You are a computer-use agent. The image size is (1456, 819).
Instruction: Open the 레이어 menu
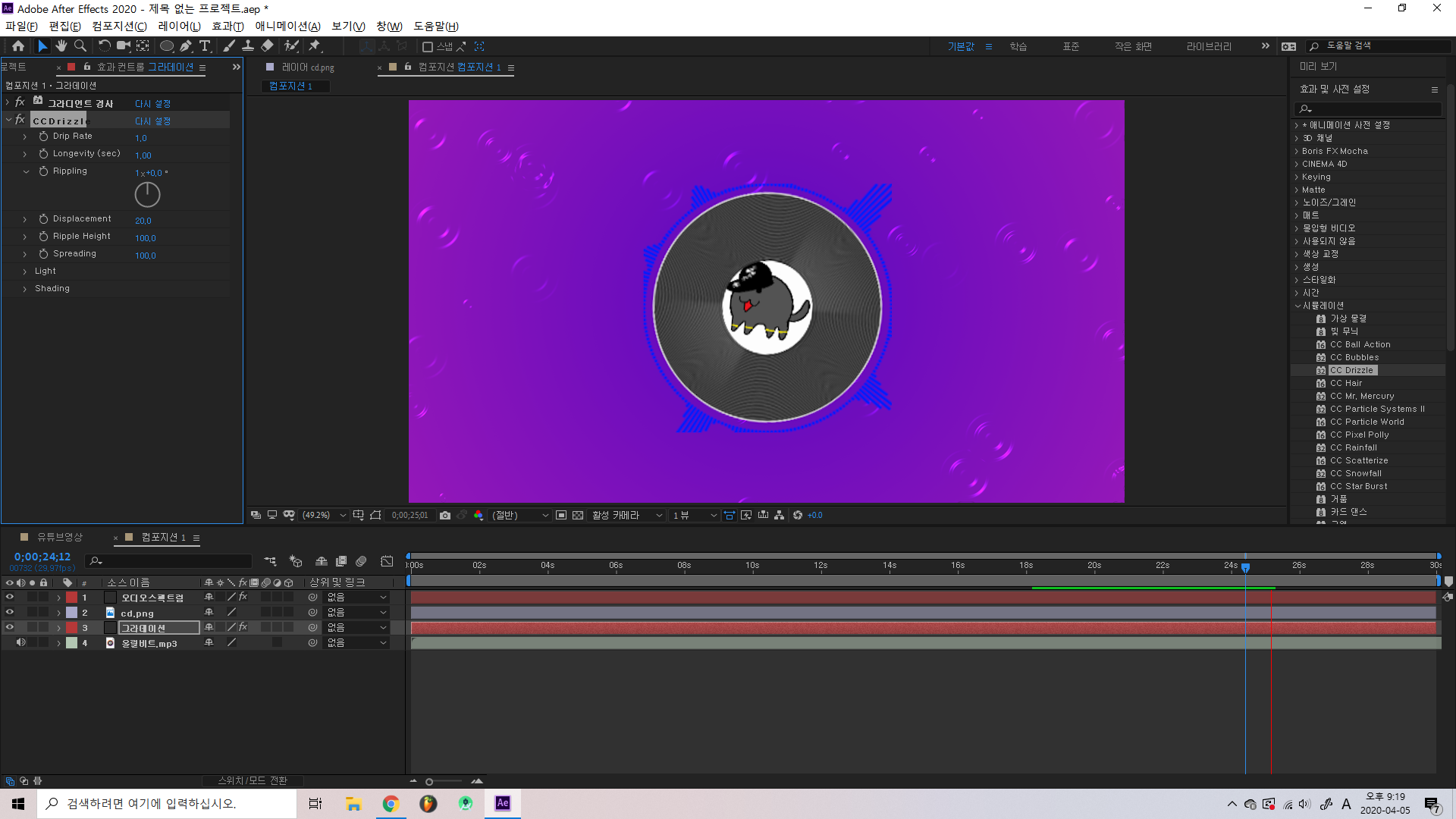pyautogui.click(x=179, y=27)
